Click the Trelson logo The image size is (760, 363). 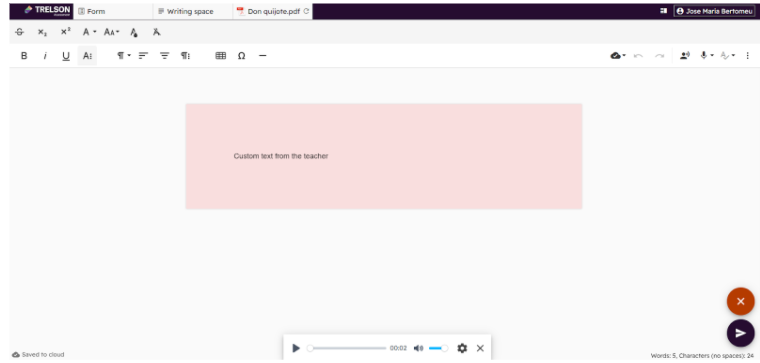pyautogui.click(x=47, y=10)
